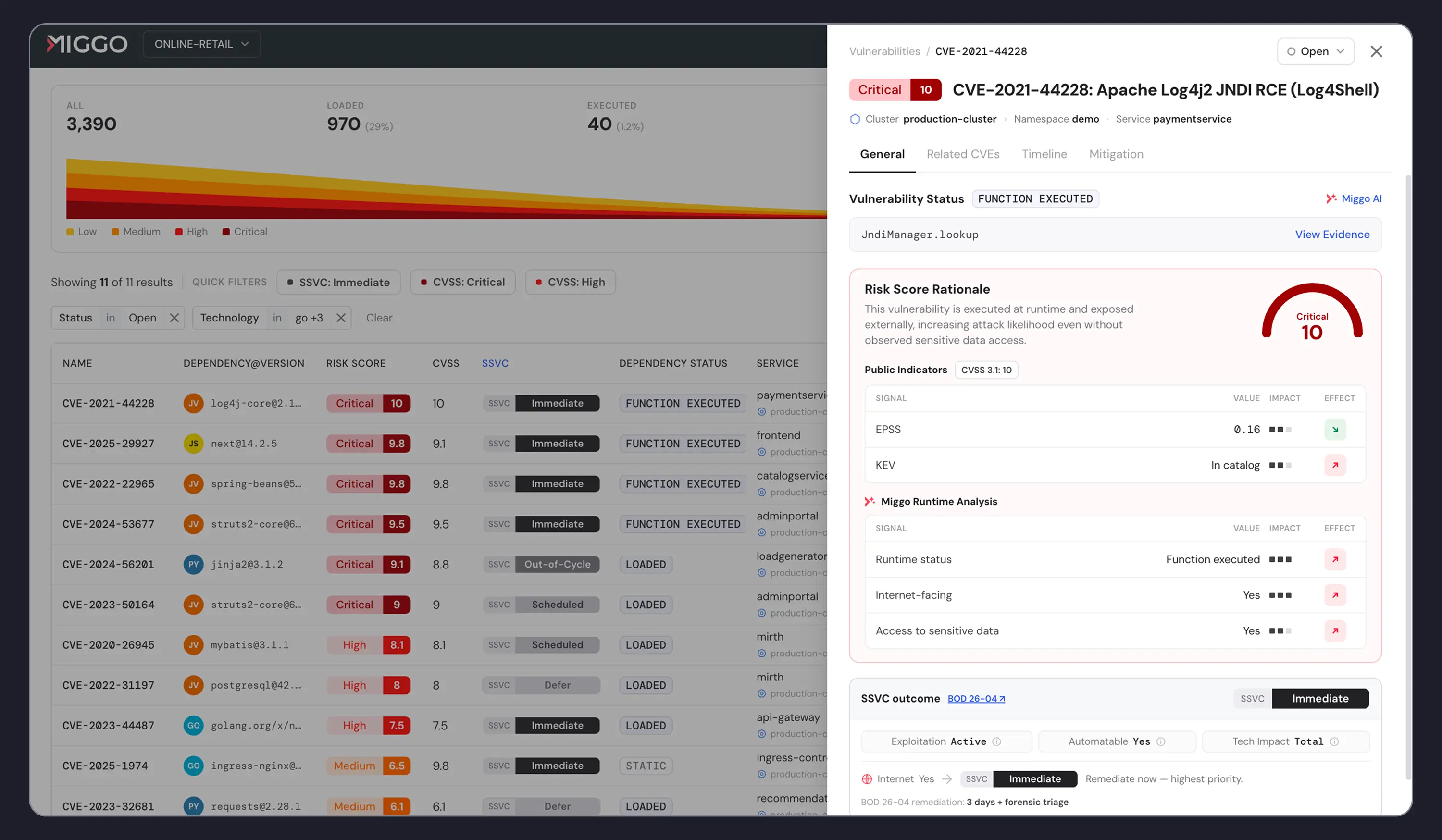The height and width of the screenshot is (840, 1442).
Task: Click the Critical 10 risk gauge
Action: (x=1312, y=312)
